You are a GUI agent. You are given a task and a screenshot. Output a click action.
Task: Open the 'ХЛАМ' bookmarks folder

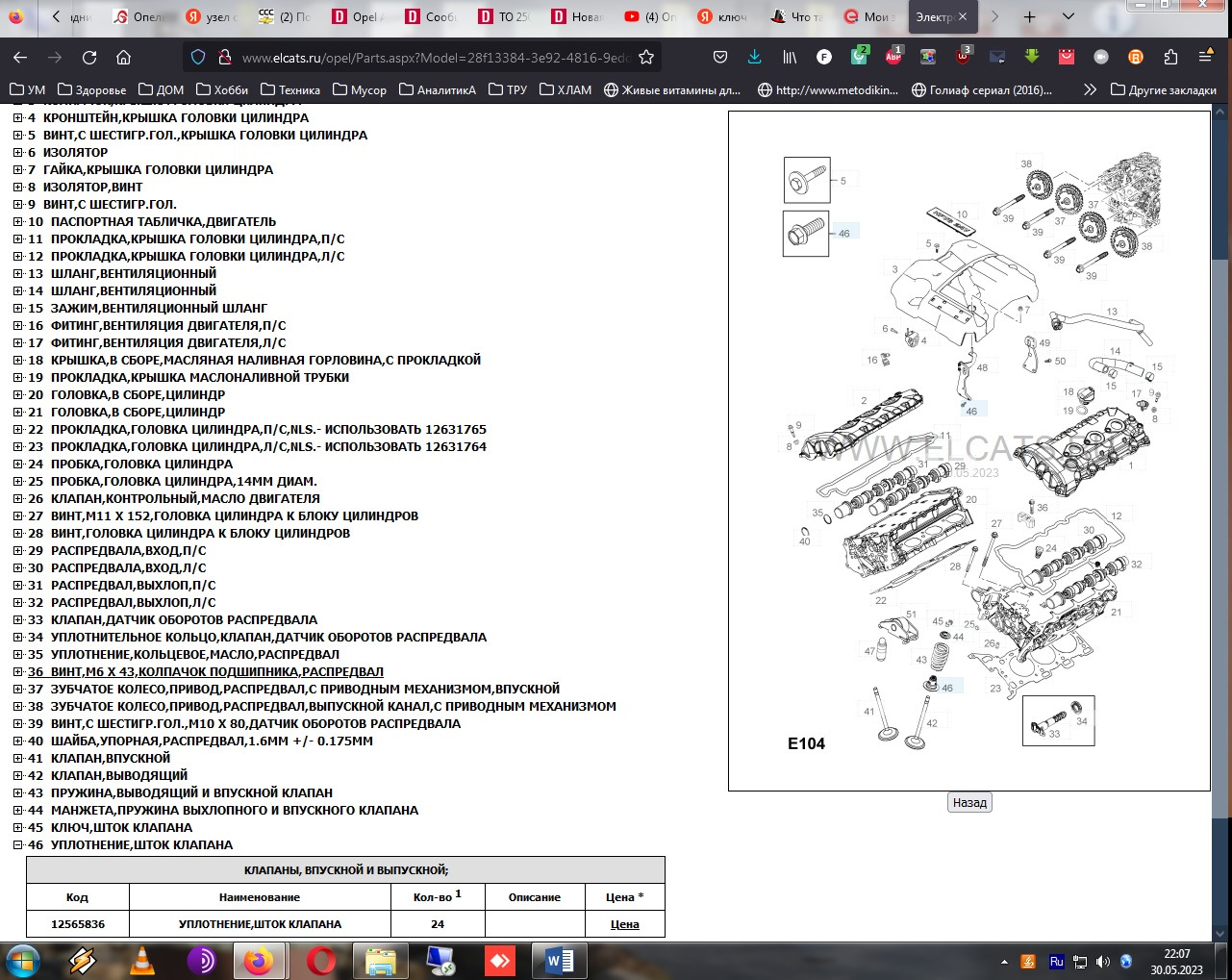tap(566, 89)
